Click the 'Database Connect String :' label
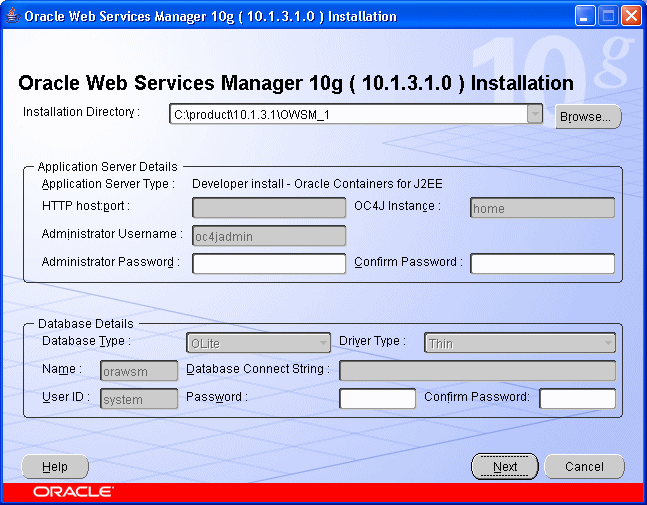The image size is (647, 505). click(x=258, y=369)
